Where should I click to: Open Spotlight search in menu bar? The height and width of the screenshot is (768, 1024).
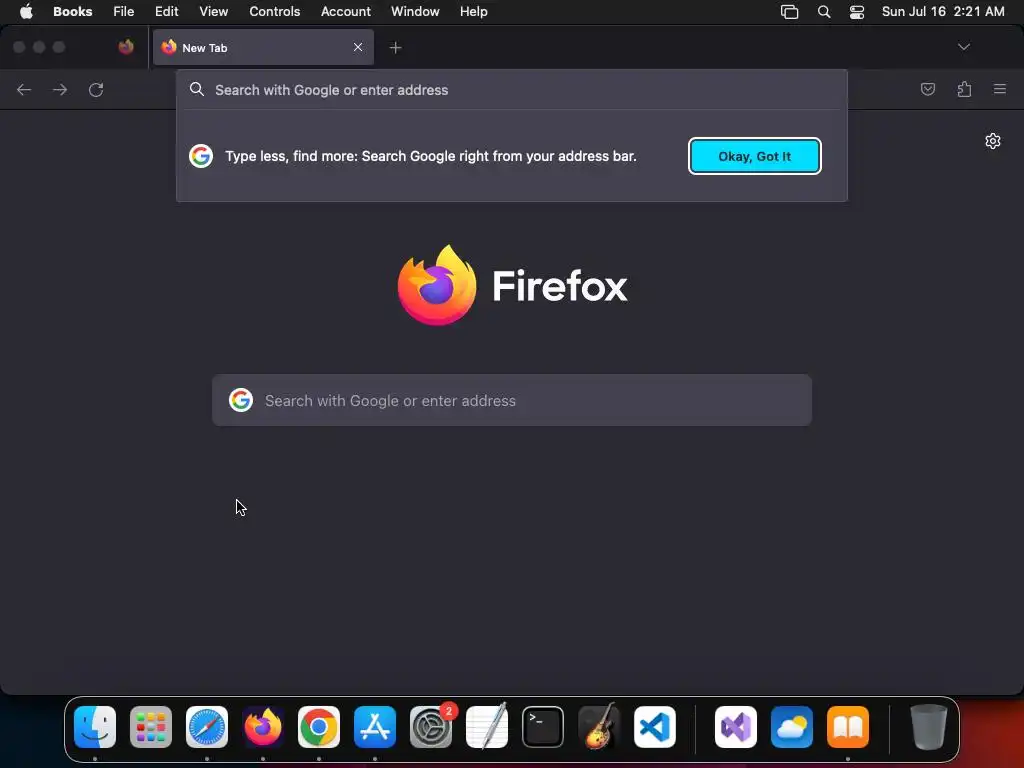(x=824, y=12)
